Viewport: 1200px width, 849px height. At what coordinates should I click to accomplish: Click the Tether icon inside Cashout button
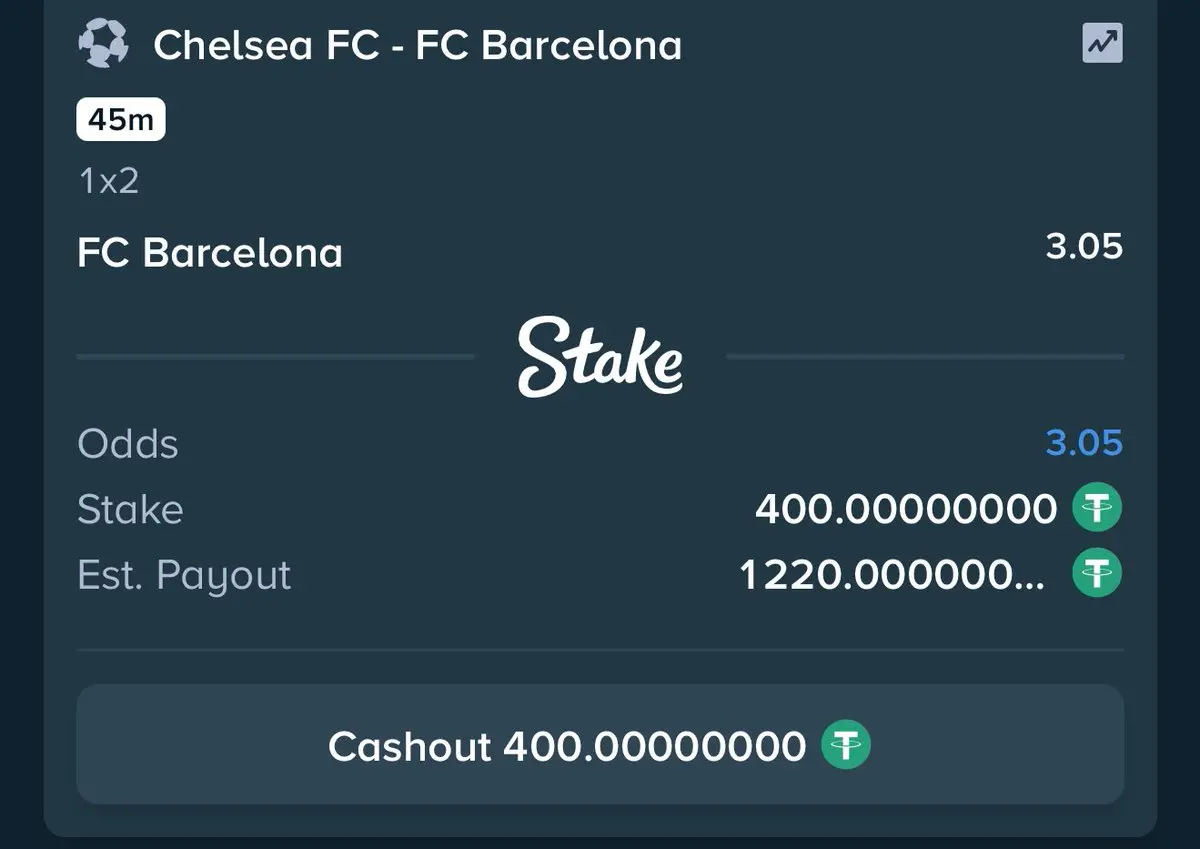click(846, 746)
